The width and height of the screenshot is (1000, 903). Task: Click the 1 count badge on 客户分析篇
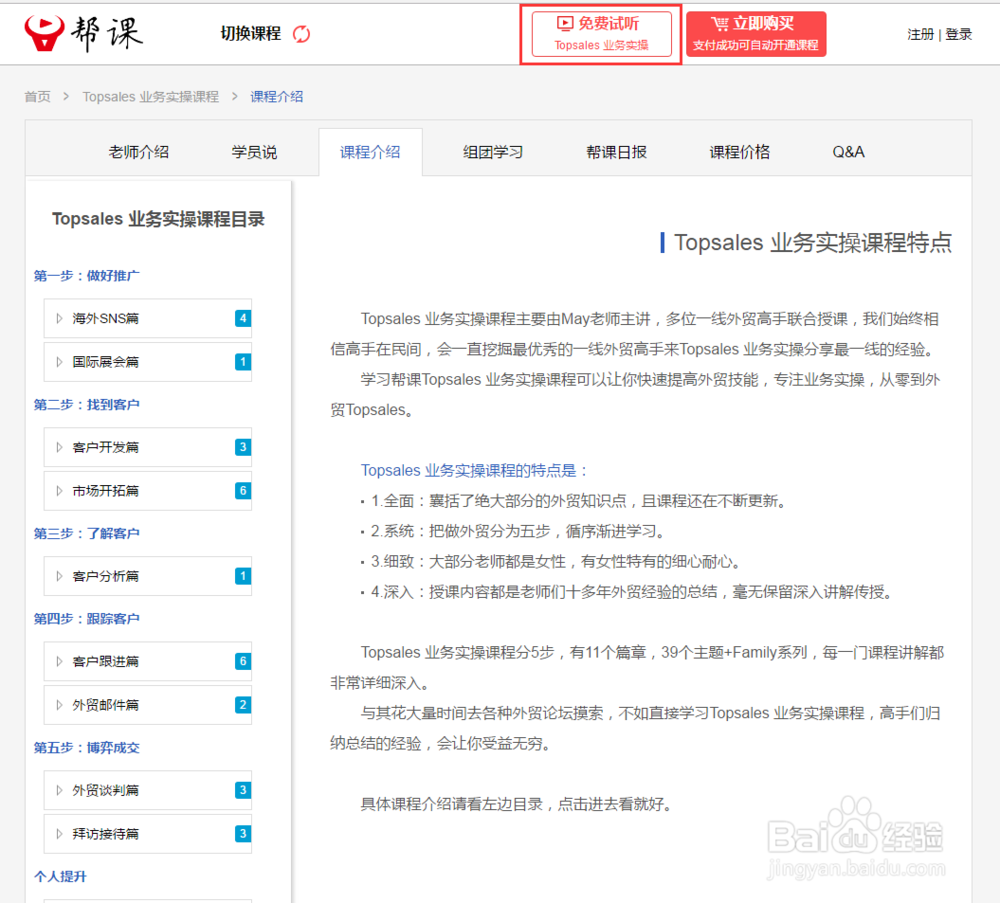coord(242,576)
